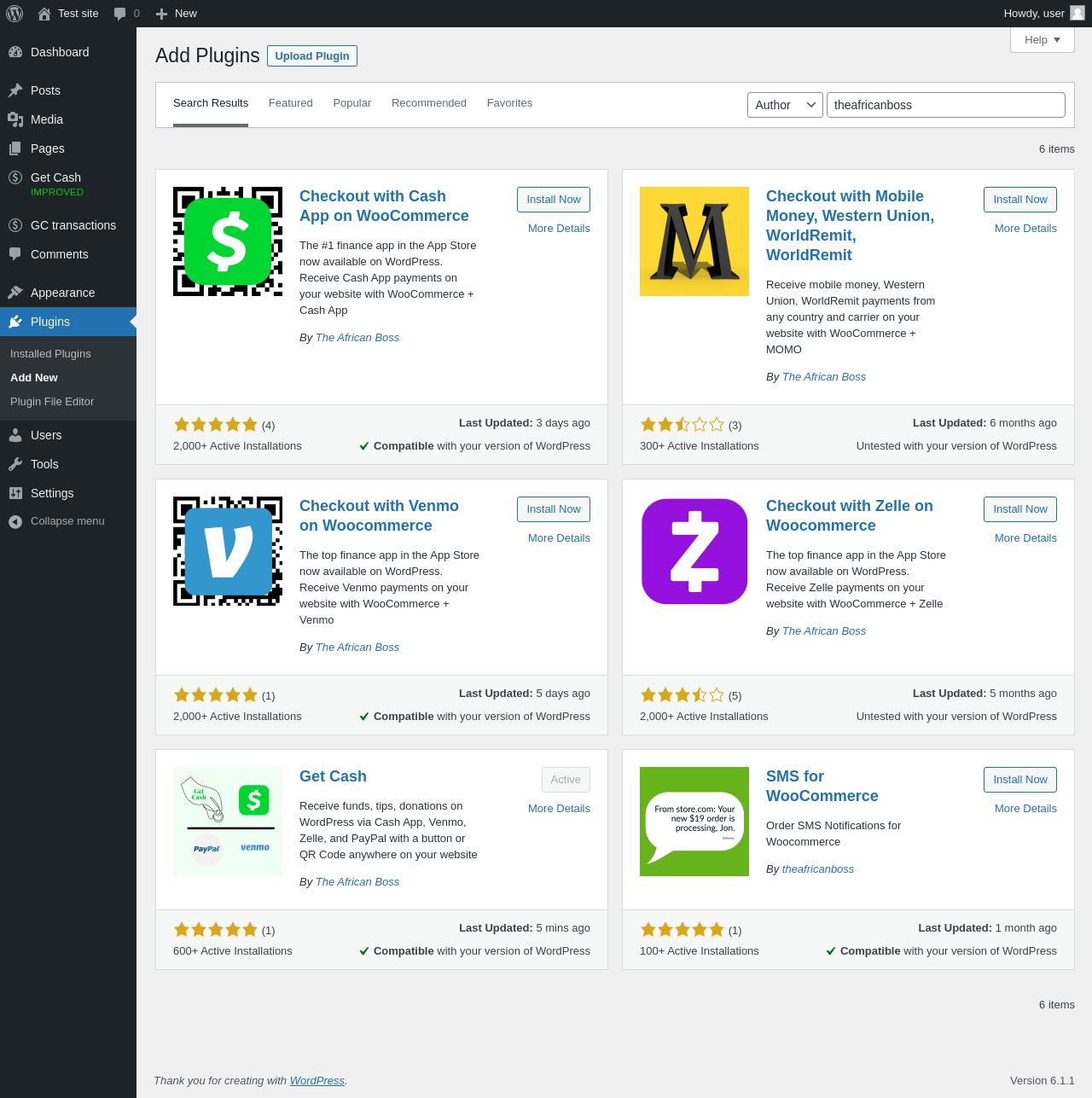1092x1098 pixels.
Task: Open SMS for WooCommerce title link
Action: 822,787
